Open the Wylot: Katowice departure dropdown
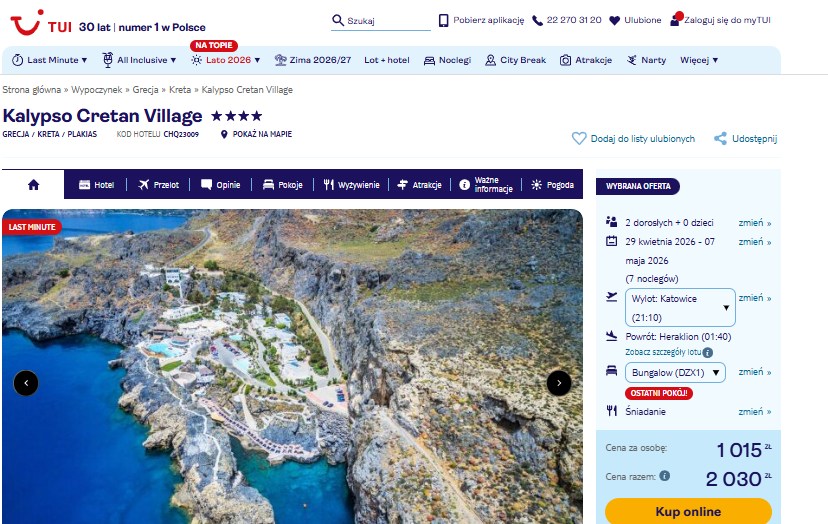The image size is (828, 524). [x=679, y=307]
